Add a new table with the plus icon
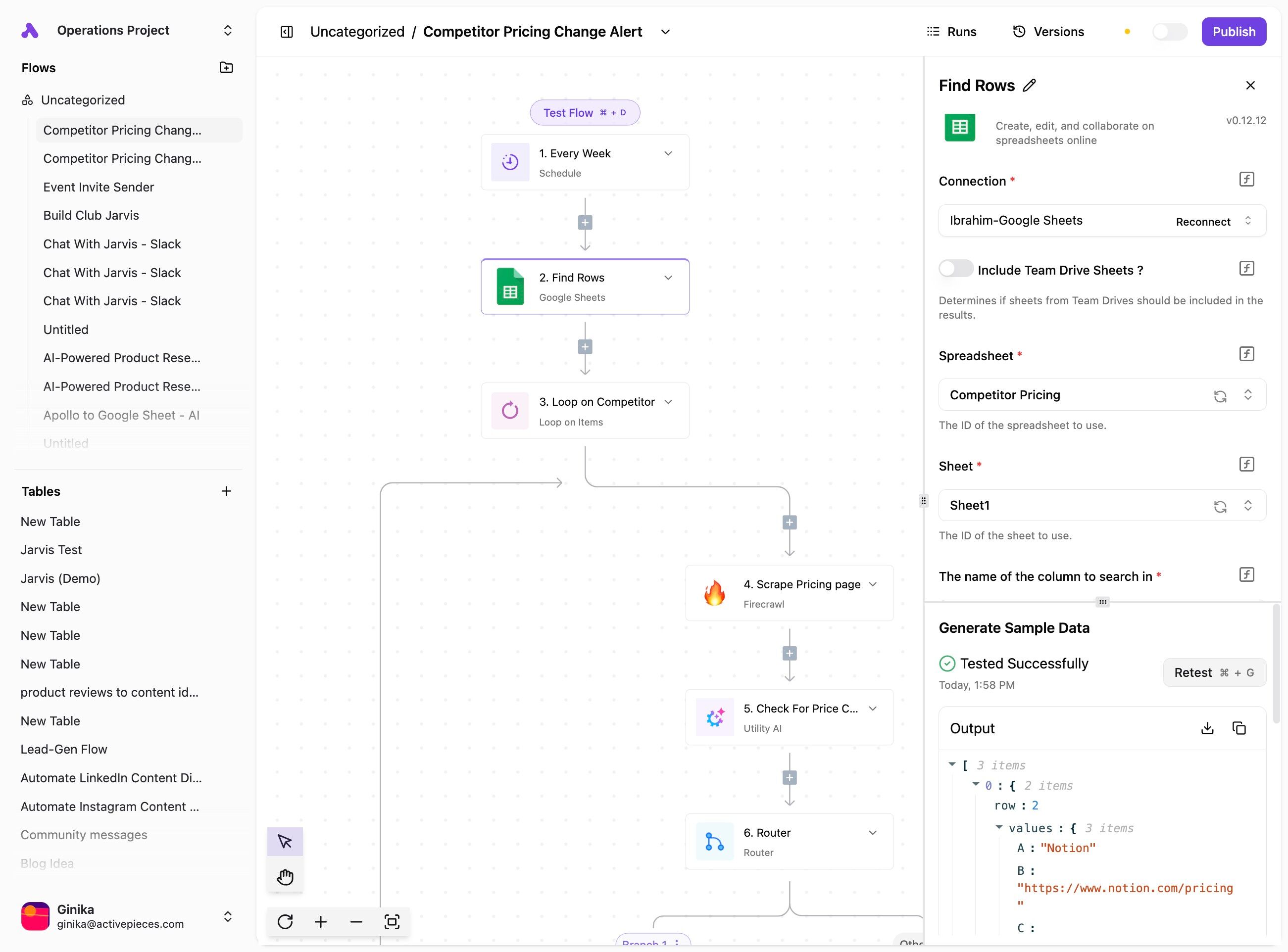This screenshot has height=952, width=1288. click(x=226, y=491)
